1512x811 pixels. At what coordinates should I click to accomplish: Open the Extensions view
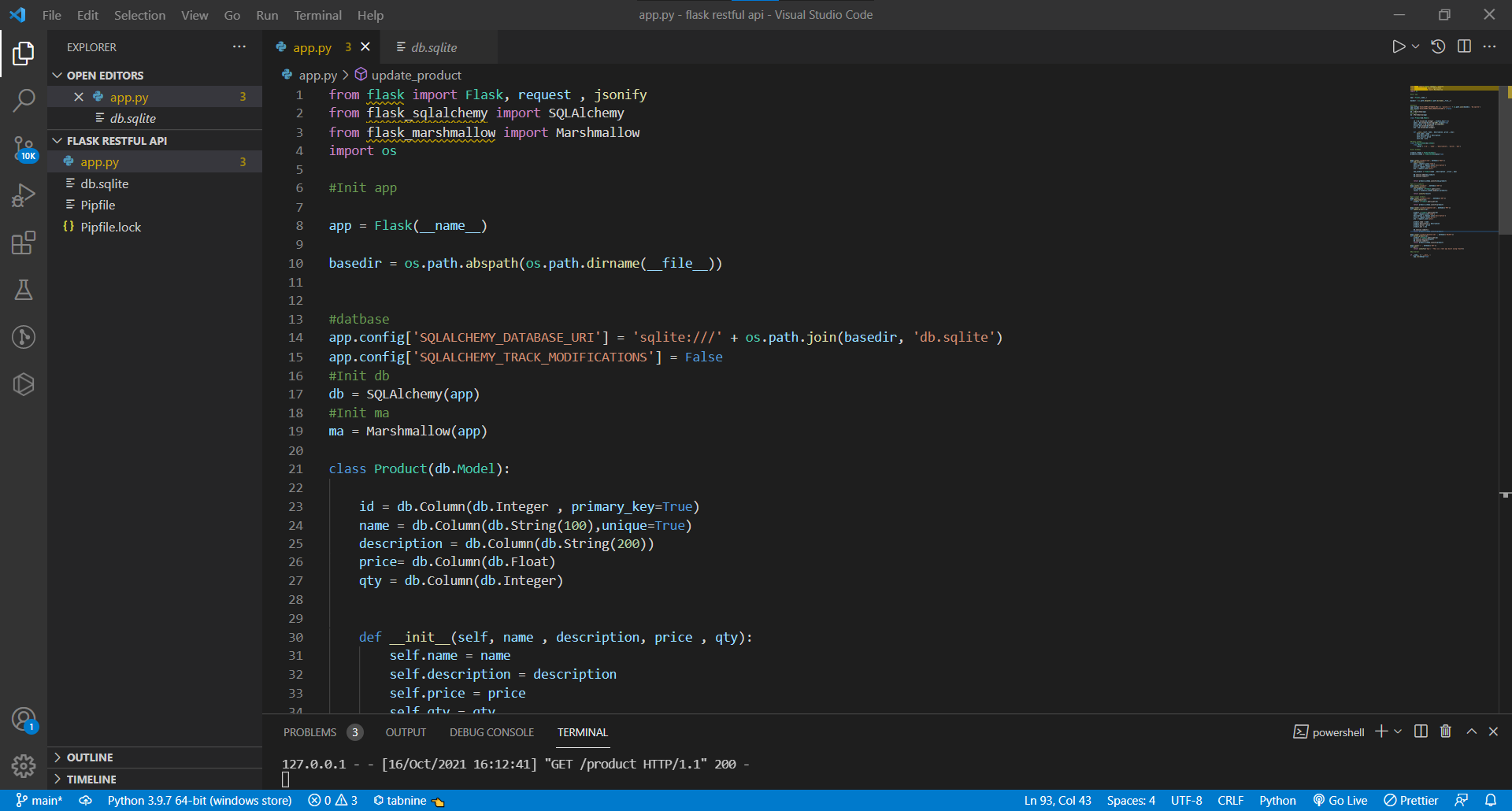coord(24,243)
